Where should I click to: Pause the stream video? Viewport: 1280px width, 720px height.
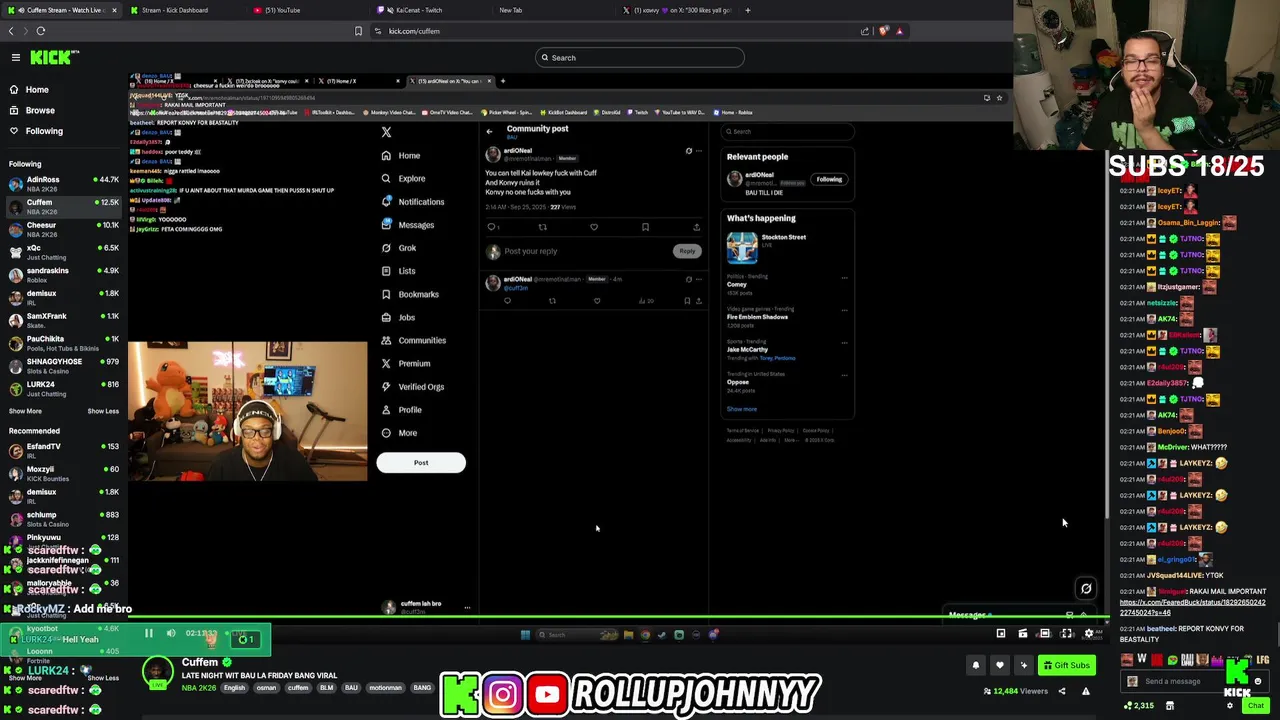[148, 633]
